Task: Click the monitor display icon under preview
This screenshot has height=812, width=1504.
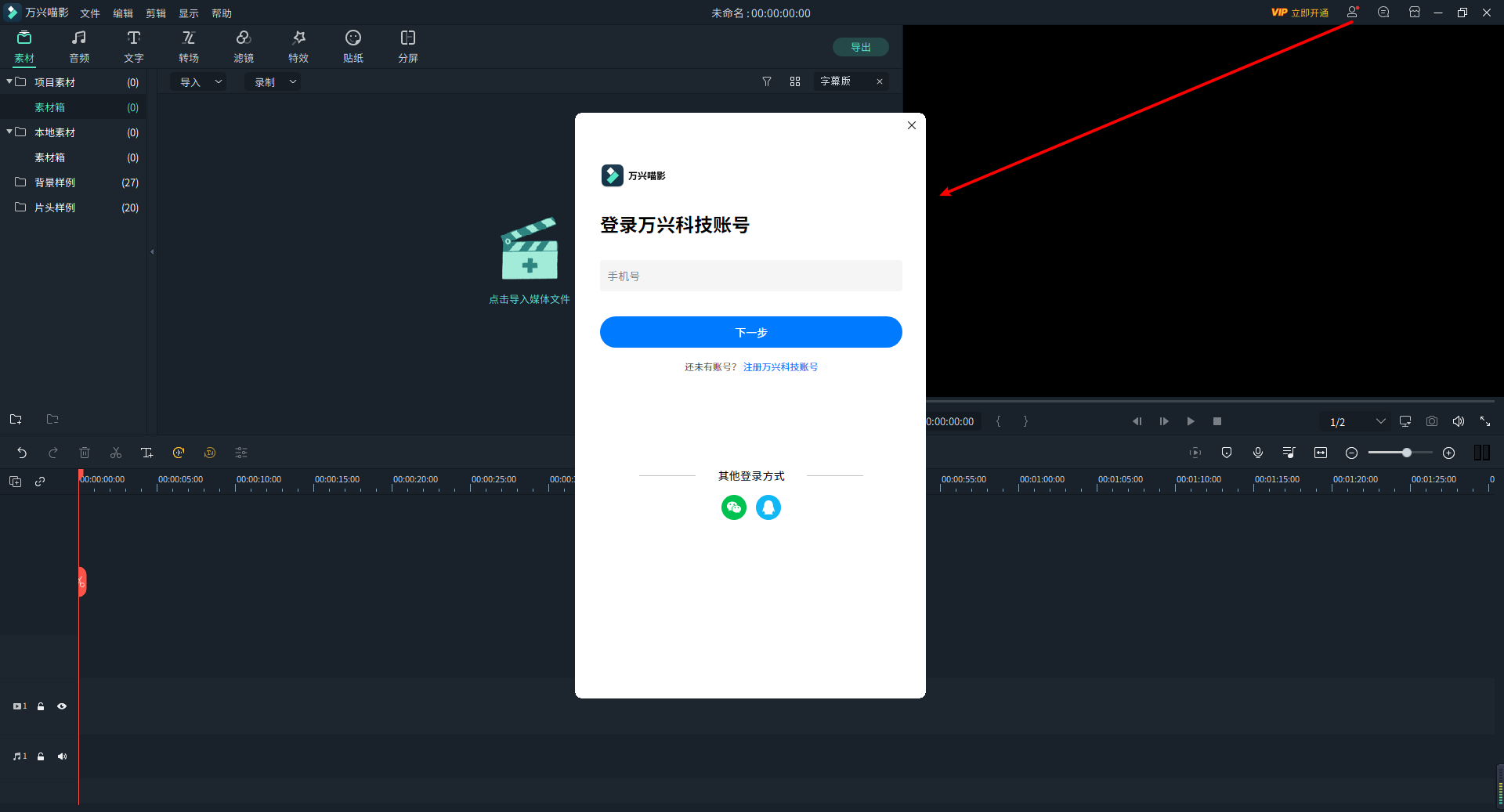Action: pos(1405,421)
